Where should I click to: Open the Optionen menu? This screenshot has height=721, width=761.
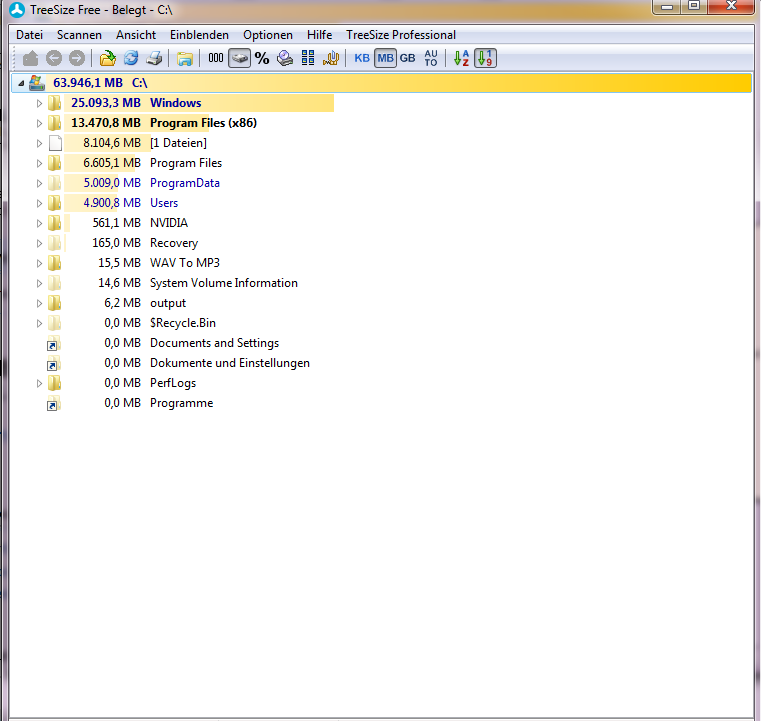point(268,35)
